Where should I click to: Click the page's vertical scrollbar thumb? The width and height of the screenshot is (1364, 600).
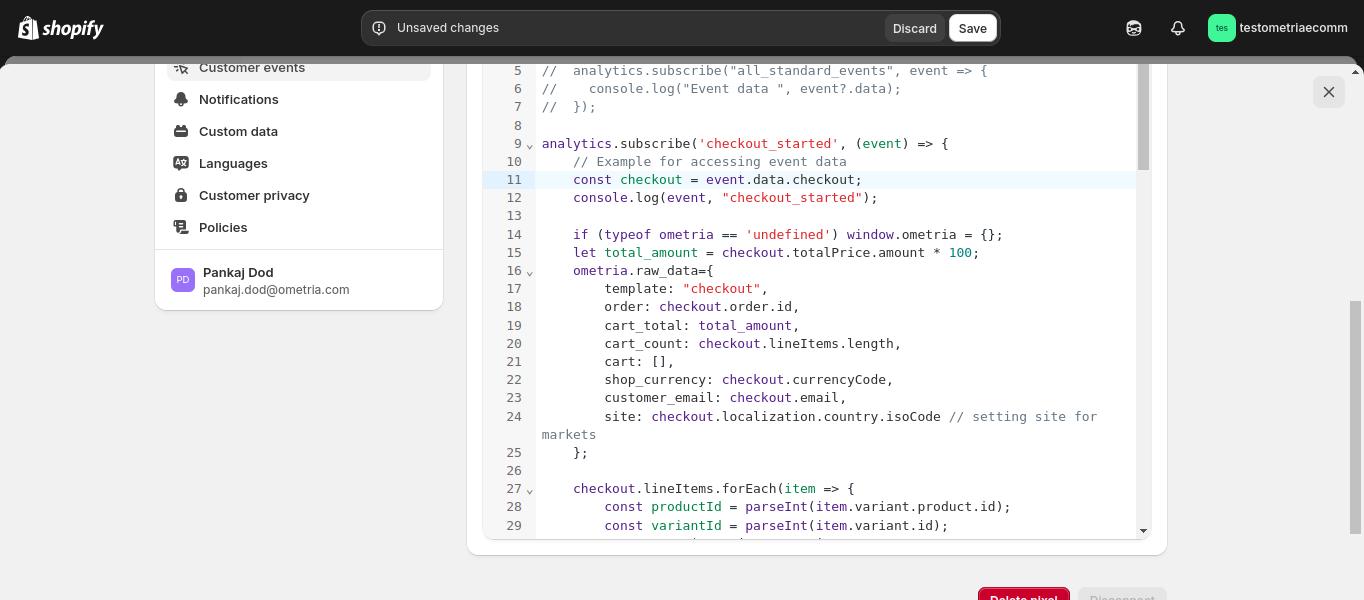pyautogui.click(x=1356, y=416)
